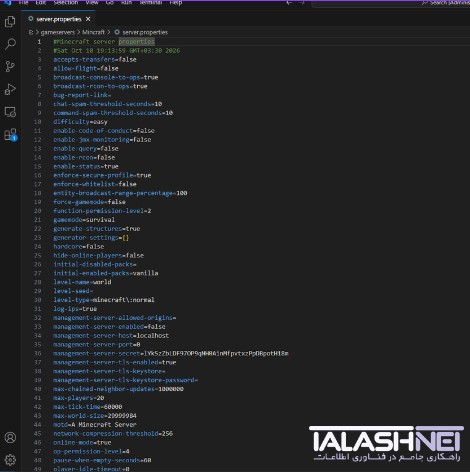Click the navigate back arrow in title bar
Screen dimensions: 470x472
pyautogui.click(x=289, y=2)
